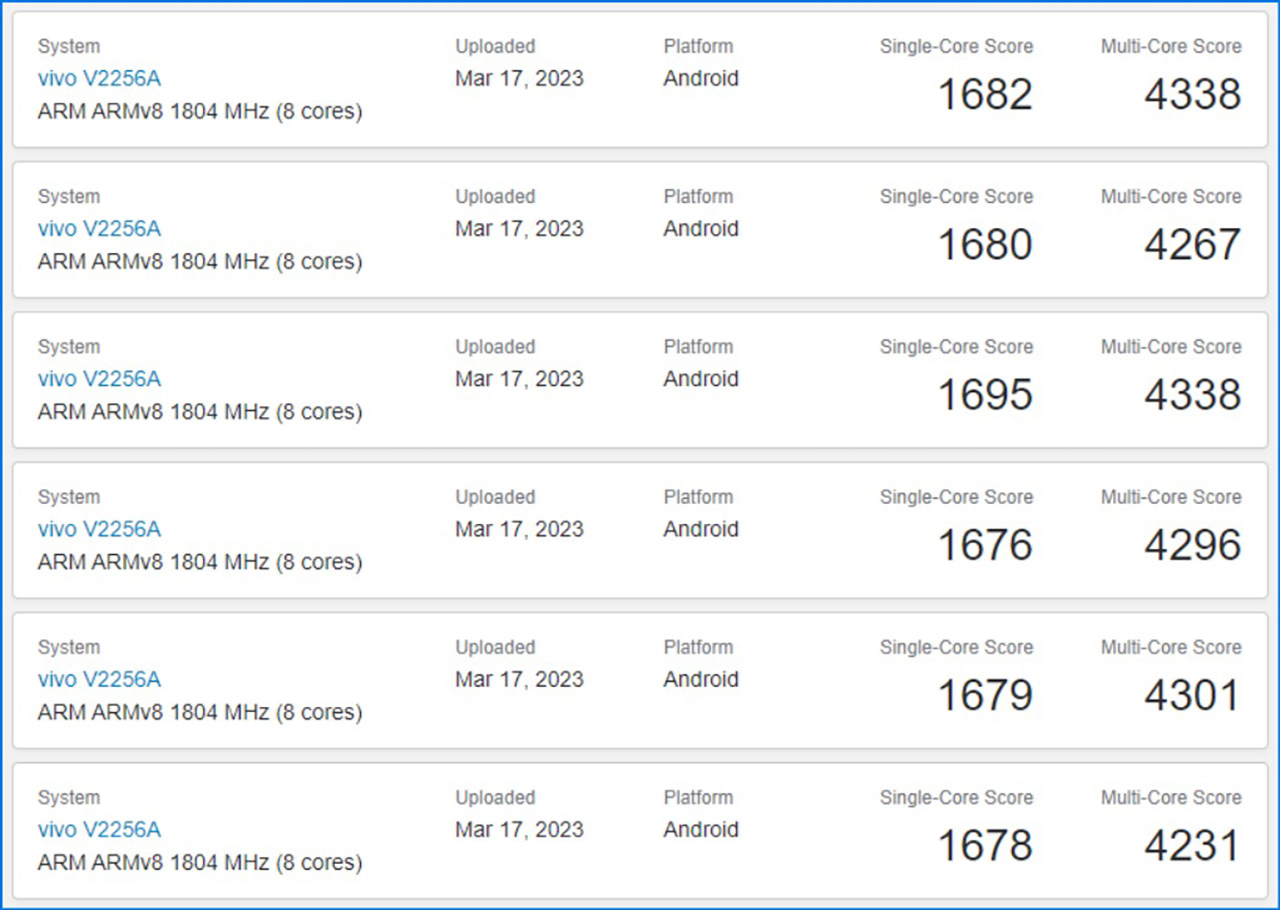Open vivo V2256A link with 1680 score
Viewport: 1280px width, 910px height.
pyautogui.click(x=99, y=228)
